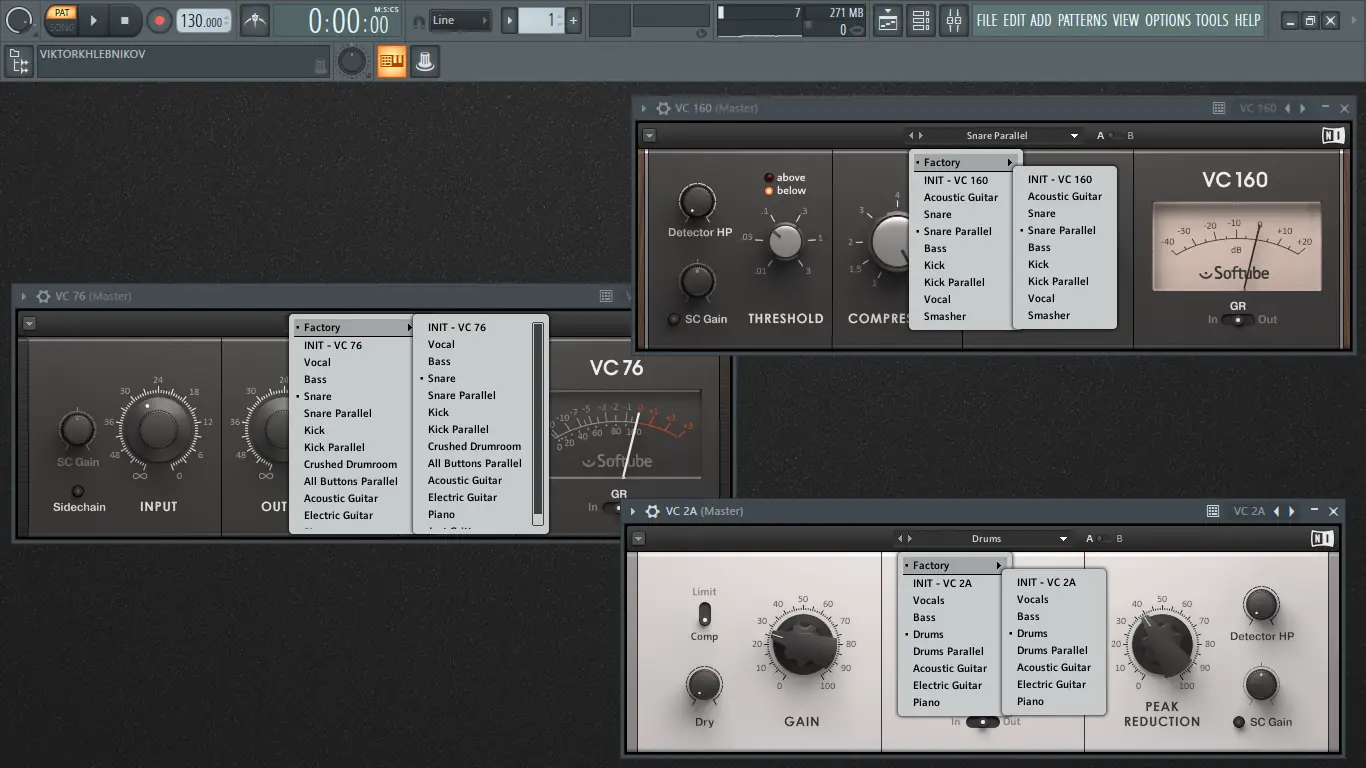Click the red Record button
The height and width of the screenshot is (768, 1366).
coord(159,20)
